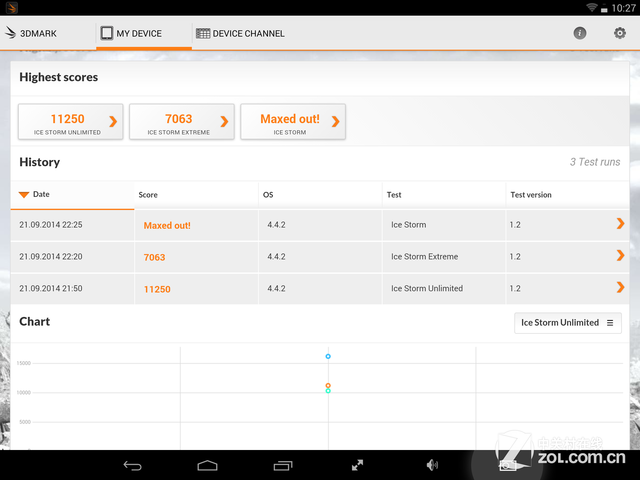The image size is (640, 480).
Task: Open the DEVICE CHANNEL tab
Action: click(x=240, y=33)
